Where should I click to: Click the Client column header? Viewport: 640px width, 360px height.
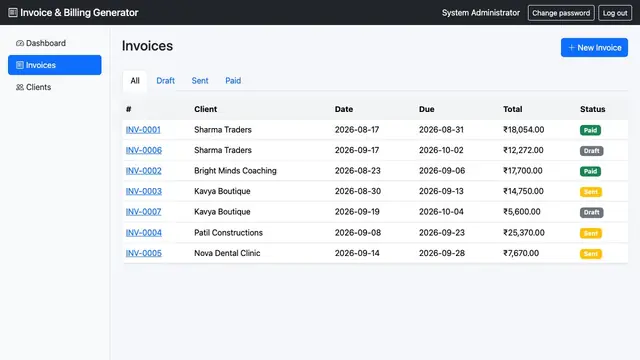click(205, 109)
